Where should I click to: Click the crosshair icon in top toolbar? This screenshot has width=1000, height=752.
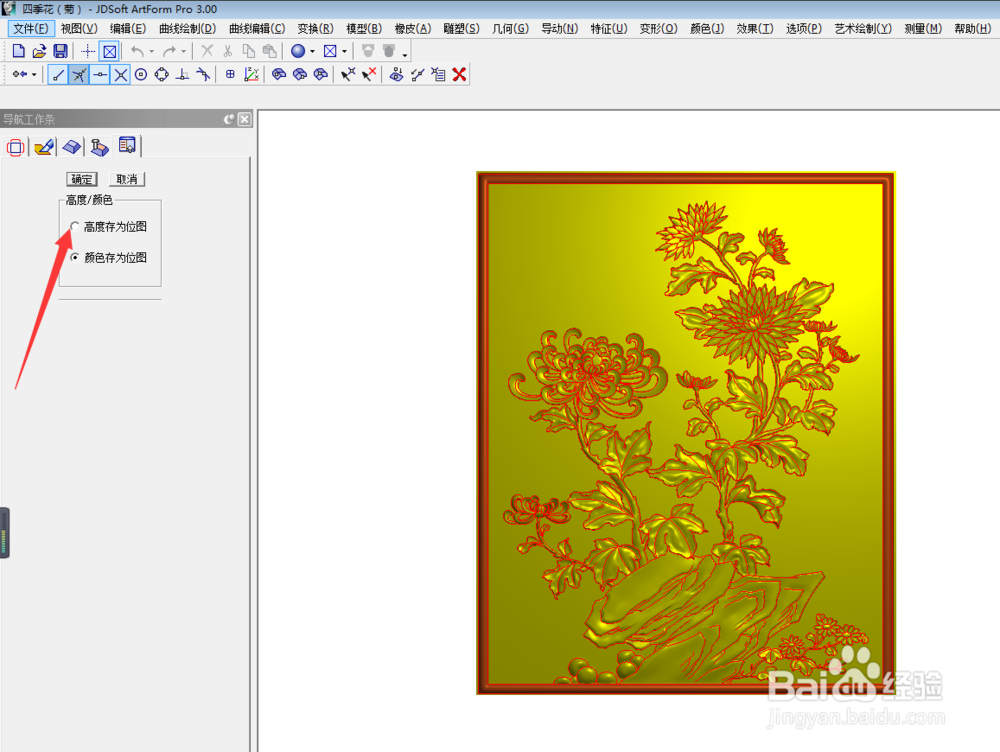point(88,51)
